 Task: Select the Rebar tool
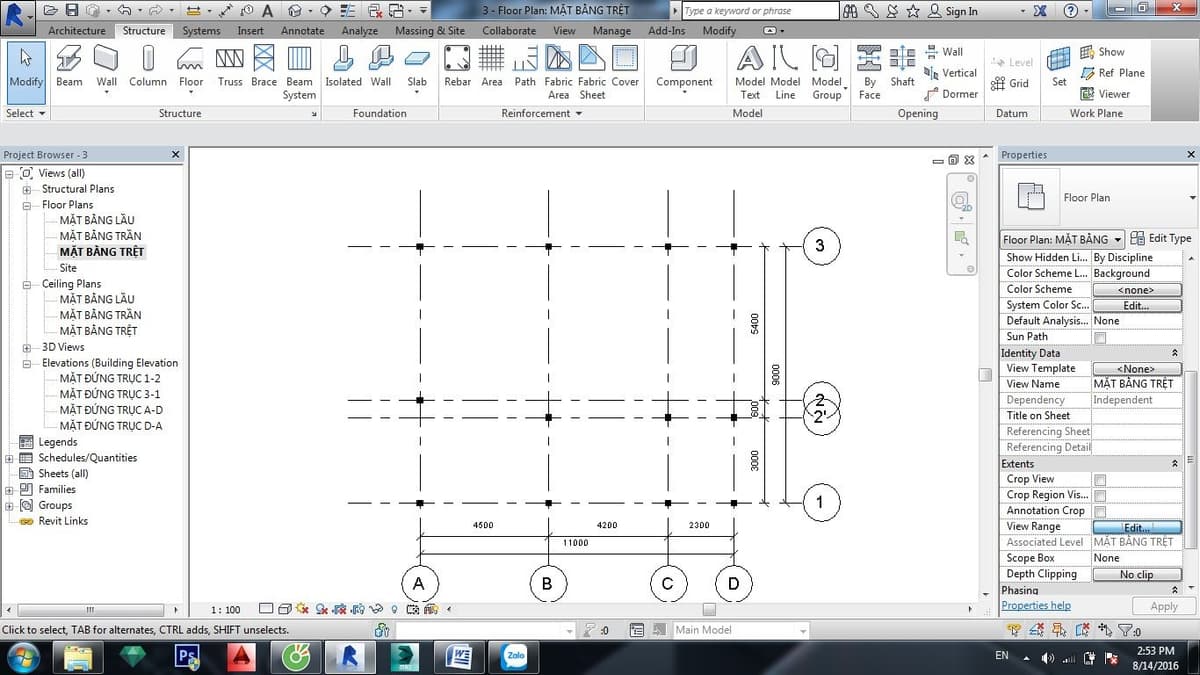457,67
